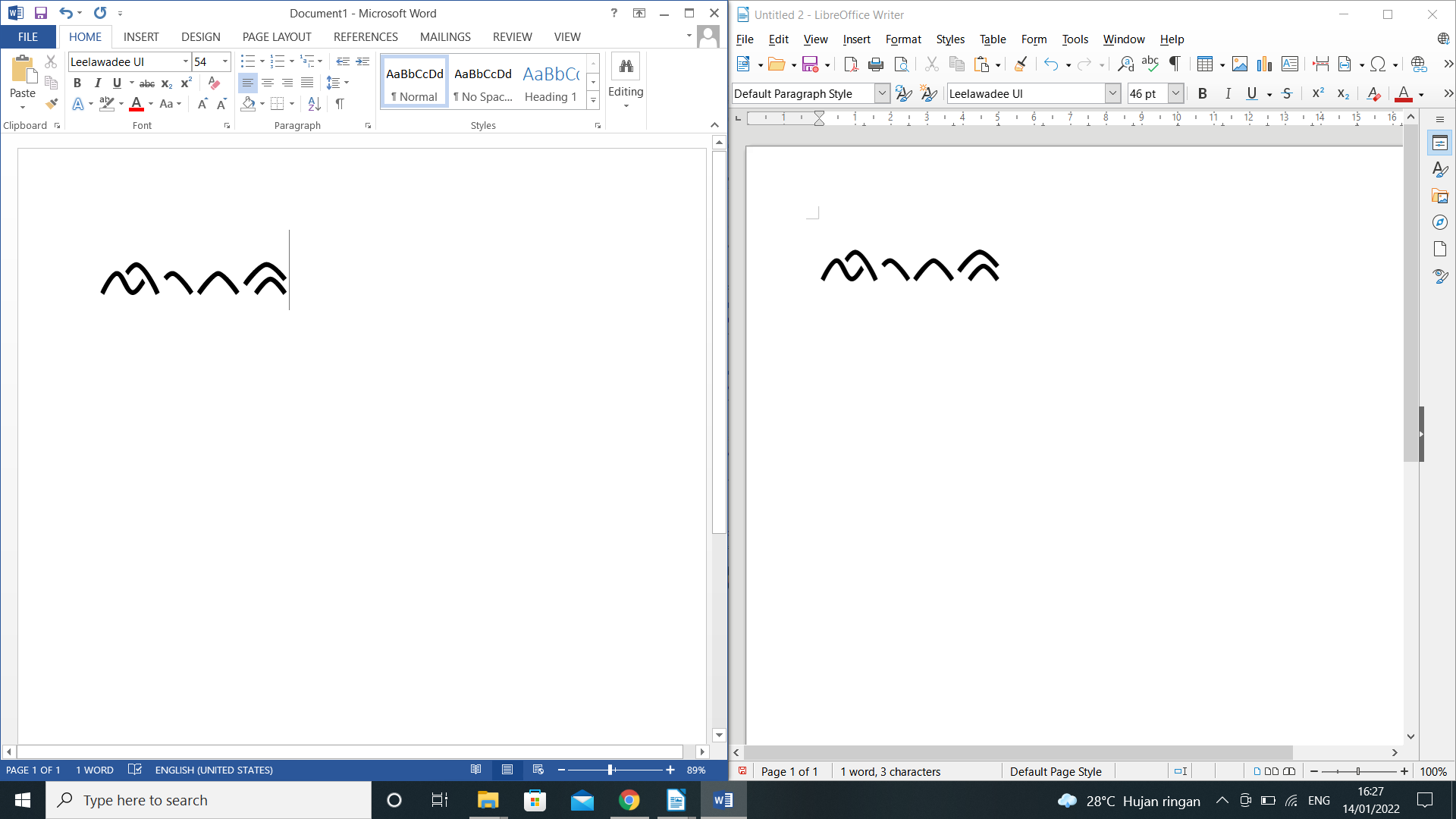The image size is (1456, 819).
Task: Click the Print Preview icon in LibreOffice
Action: point(901,64)
